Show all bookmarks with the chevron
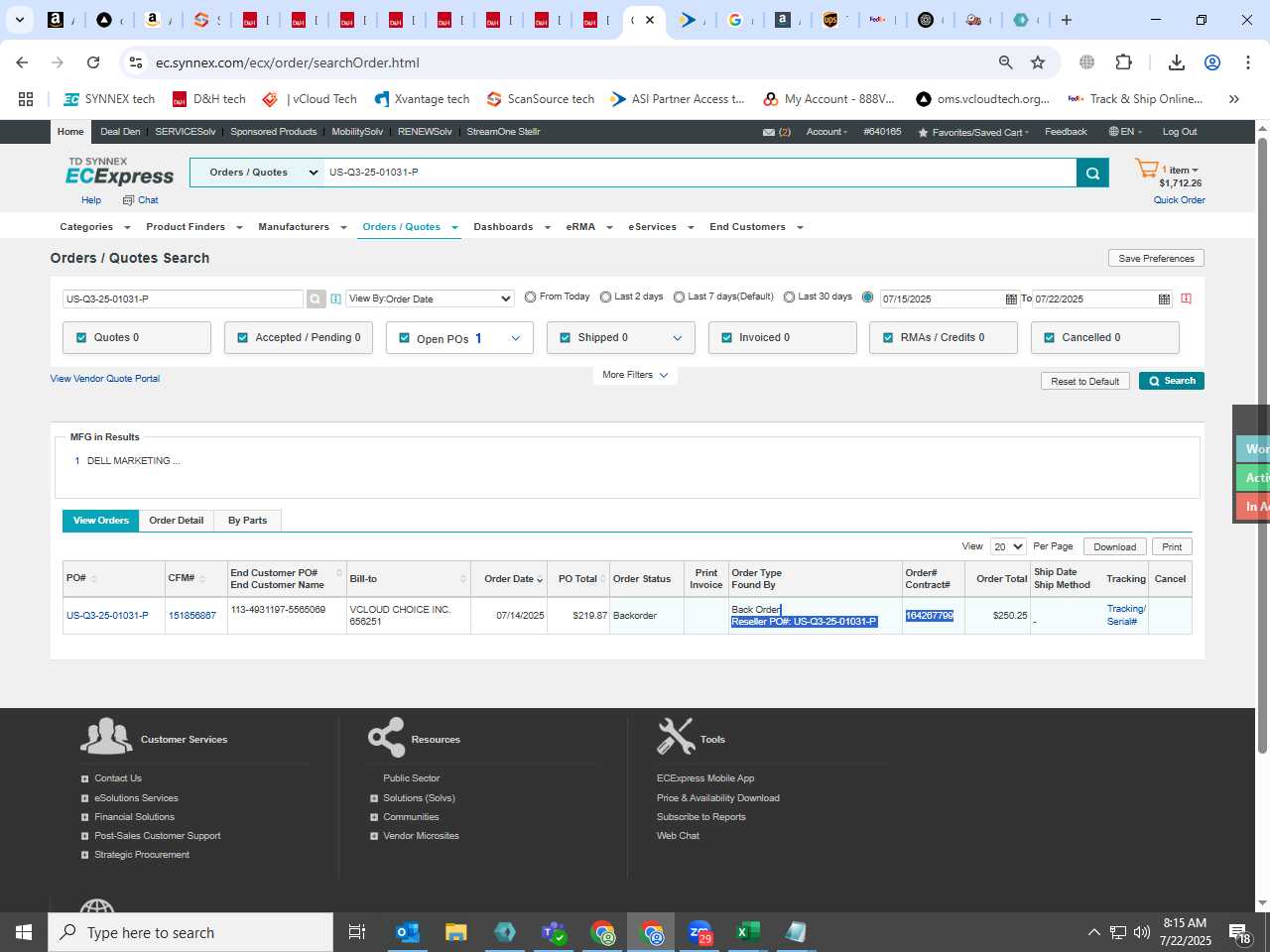Screen dimensions: 1270x952 (x=1234, y=99)
